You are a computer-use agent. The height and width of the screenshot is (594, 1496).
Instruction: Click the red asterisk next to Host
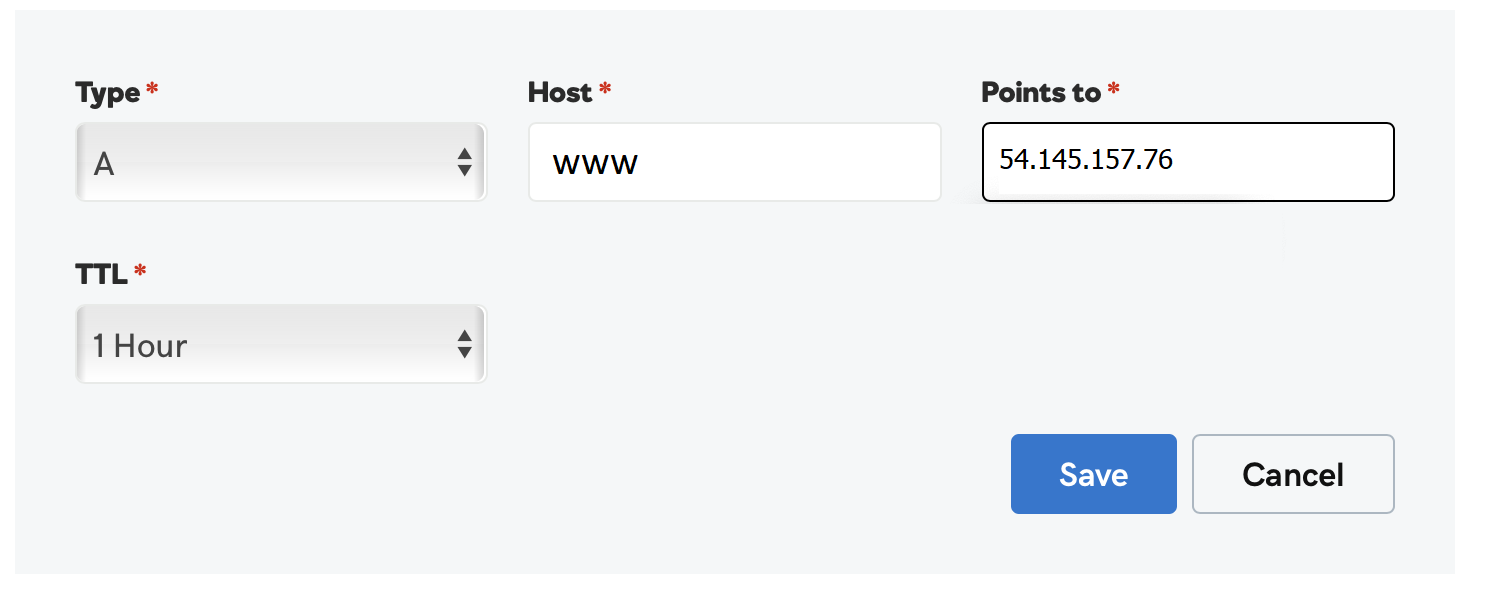coord(605,91)
